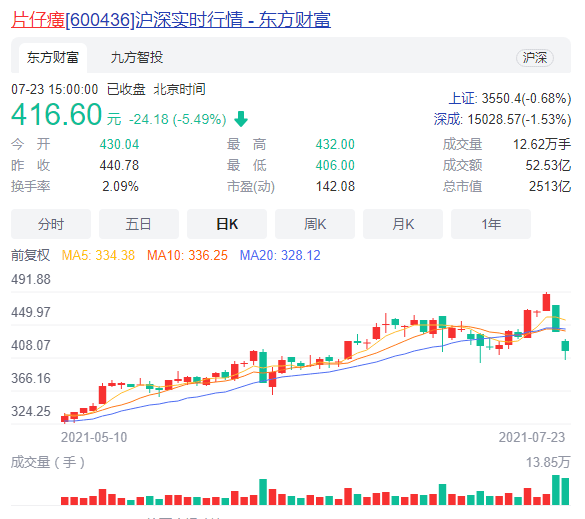
Task: Click the 成交额 value 52.53亿
Action: [x=548, y=165]
